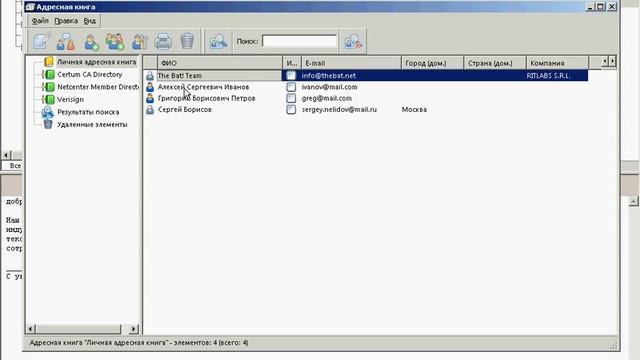The width and height of the screenshot is (640, 360).
Task: Click the ivanov@mail.com email cell
Action: click(x=329, y=87)
